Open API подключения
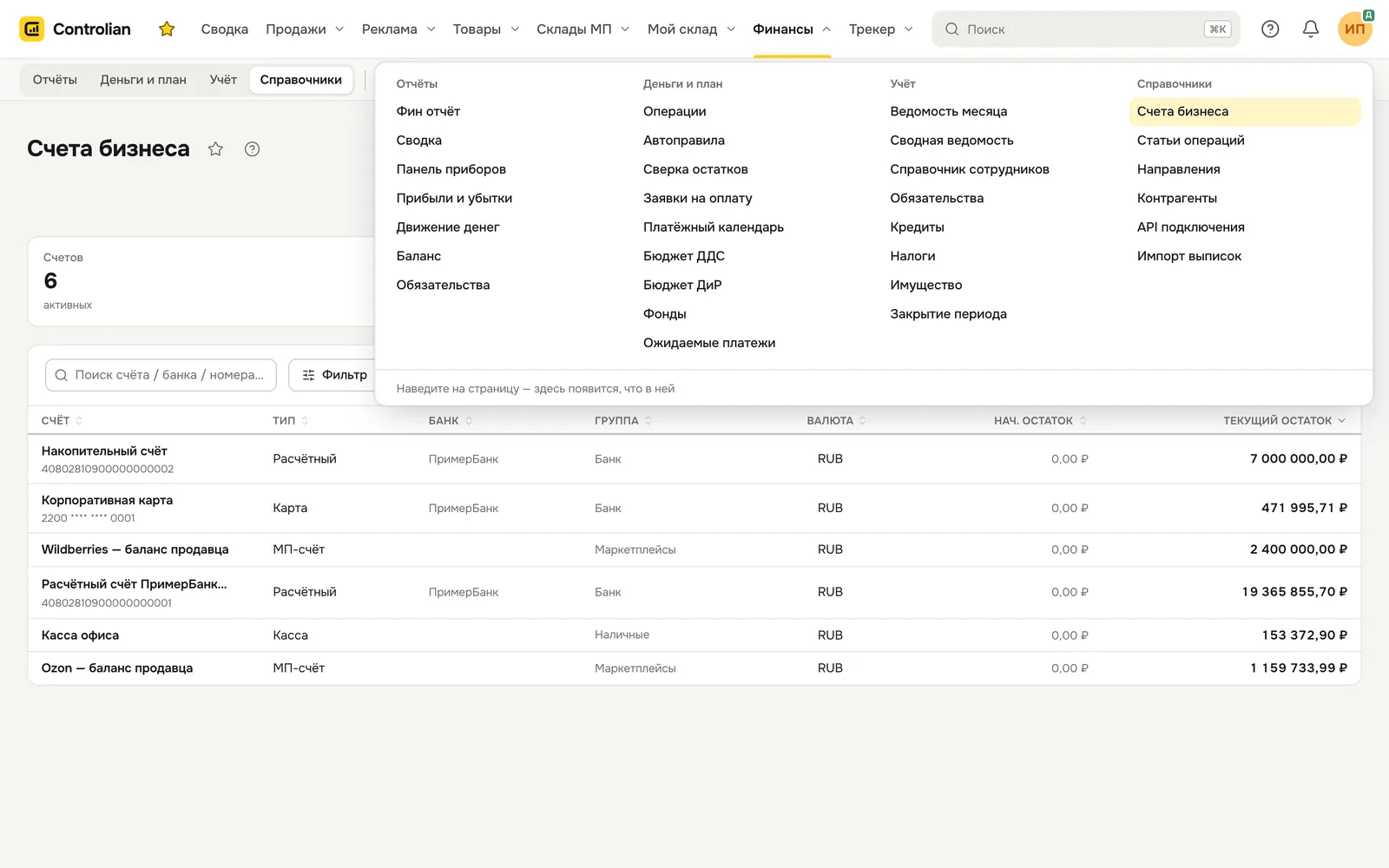This screenshot has height=868, width=1389. coord(1191,227)
